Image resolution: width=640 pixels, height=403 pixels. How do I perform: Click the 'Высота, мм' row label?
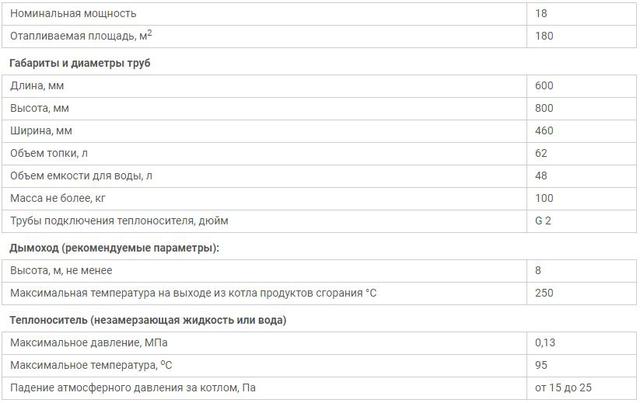(40, 108)
